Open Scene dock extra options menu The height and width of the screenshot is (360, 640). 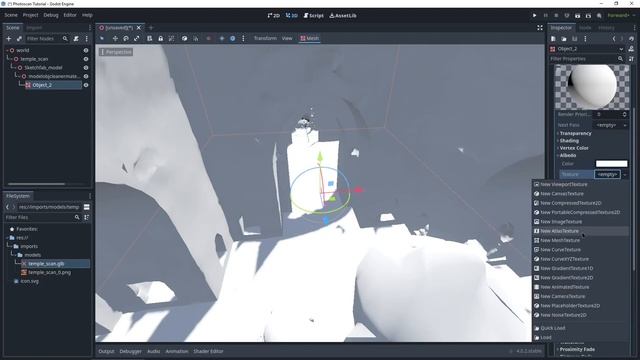pyautogui.click(x=87, y=38)
